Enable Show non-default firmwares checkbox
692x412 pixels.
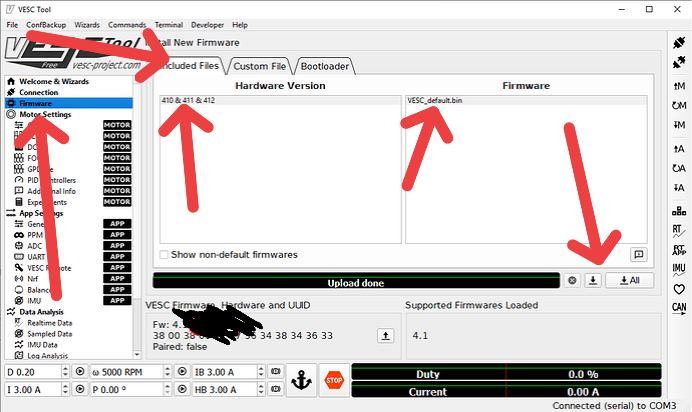click(164, 255)
